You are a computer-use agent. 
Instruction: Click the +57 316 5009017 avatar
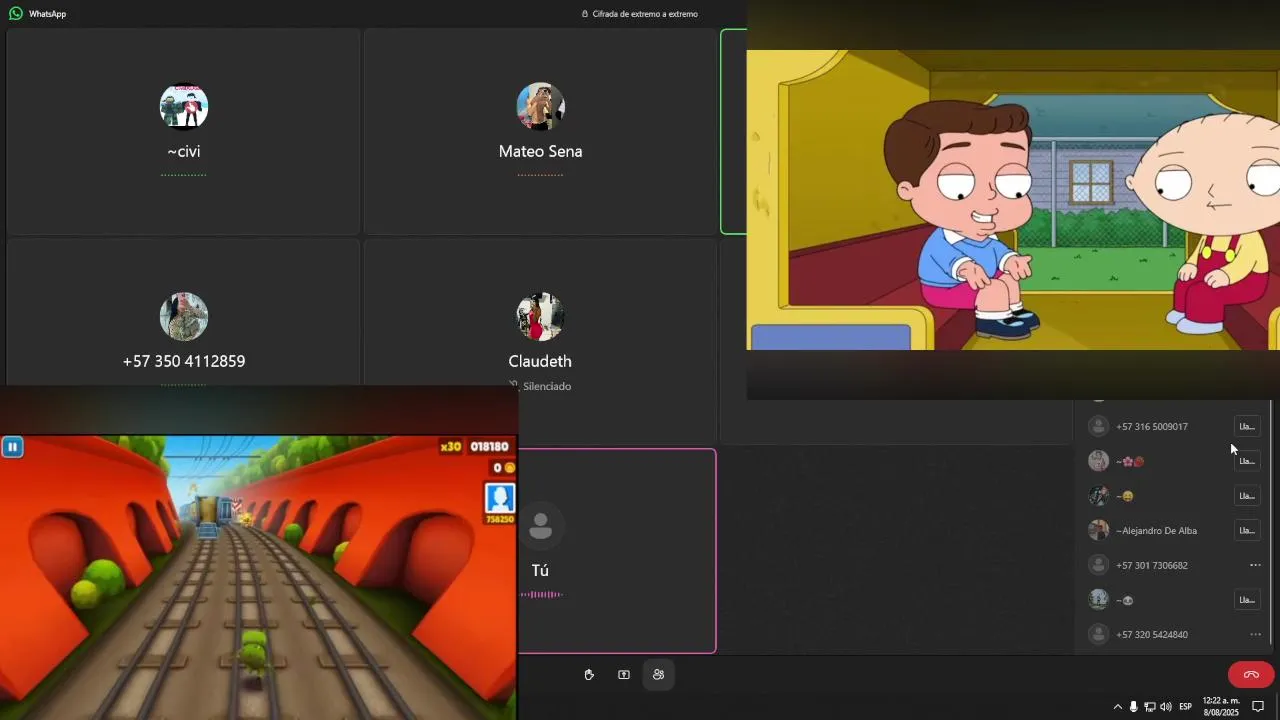point(1099,426)
